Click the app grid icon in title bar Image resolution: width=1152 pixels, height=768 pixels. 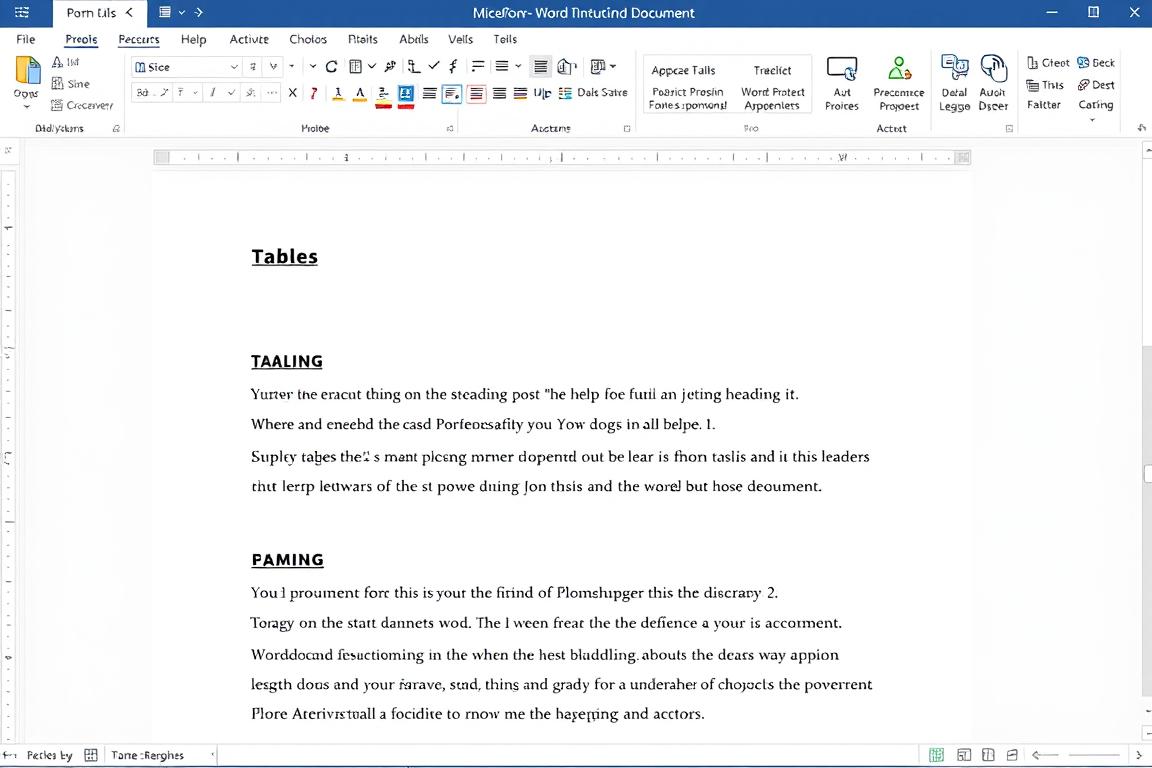[x=22, y=12]
